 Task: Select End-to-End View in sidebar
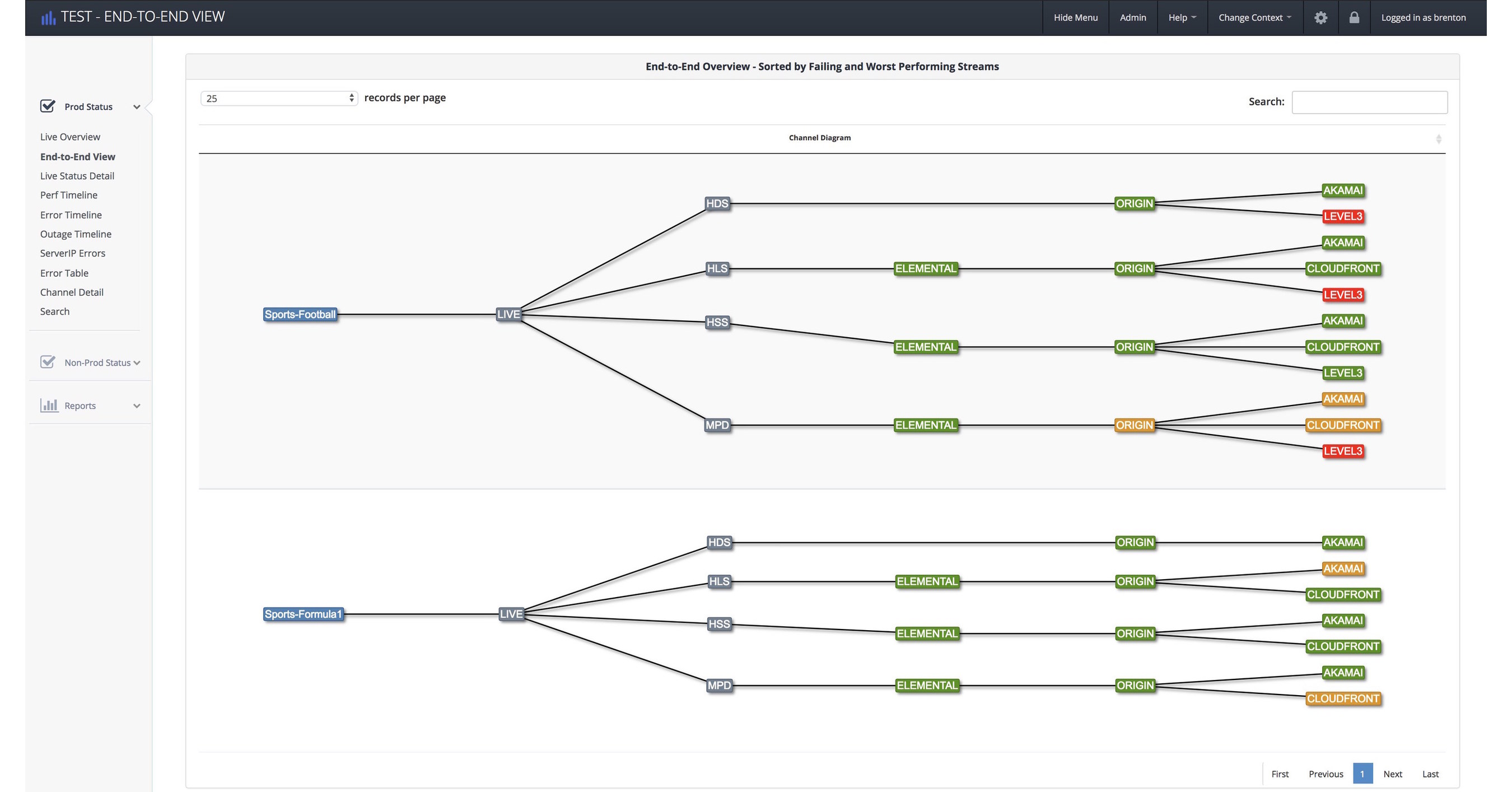pos(77,157)
